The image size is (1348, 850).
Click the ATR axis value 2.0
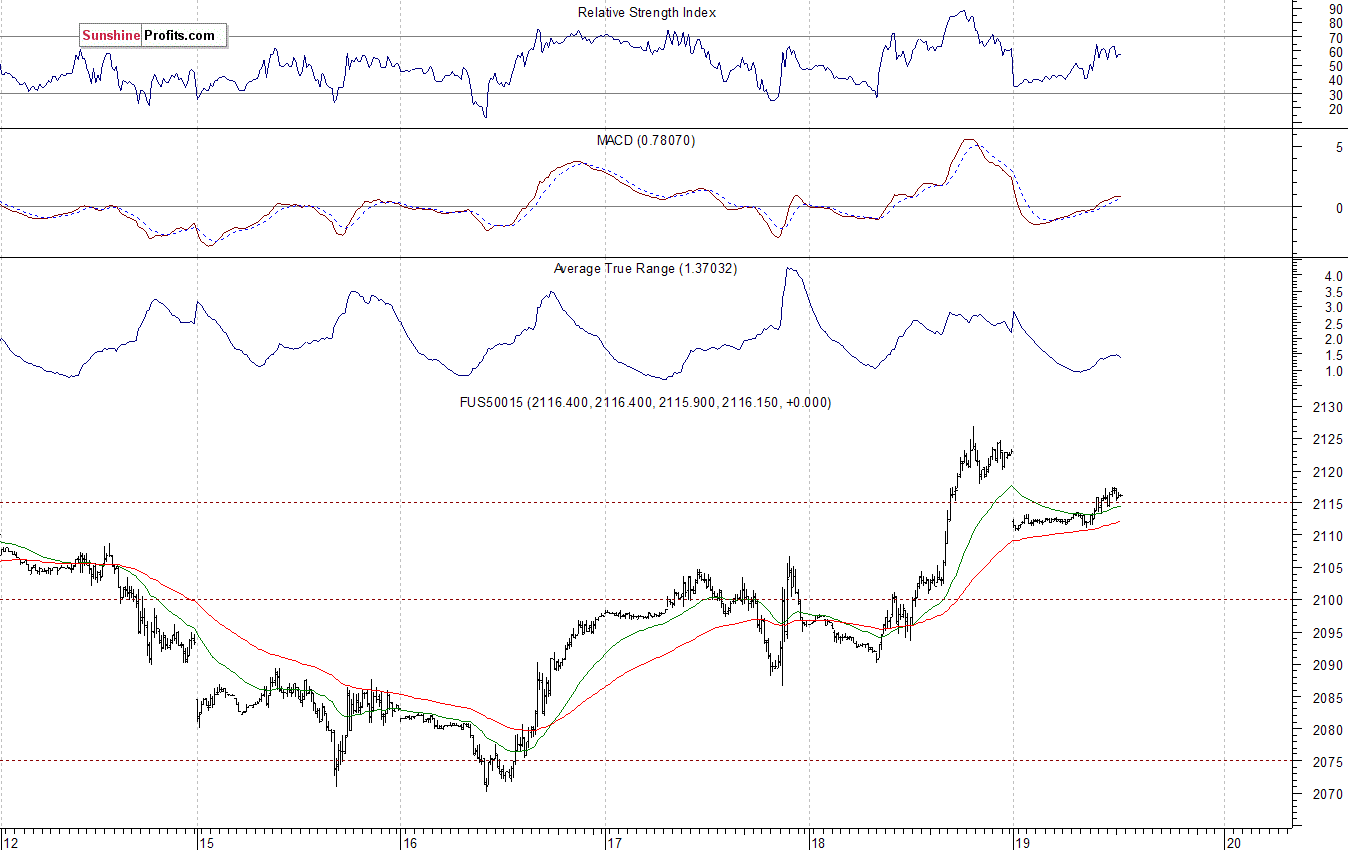click(x=1332, y=340)
